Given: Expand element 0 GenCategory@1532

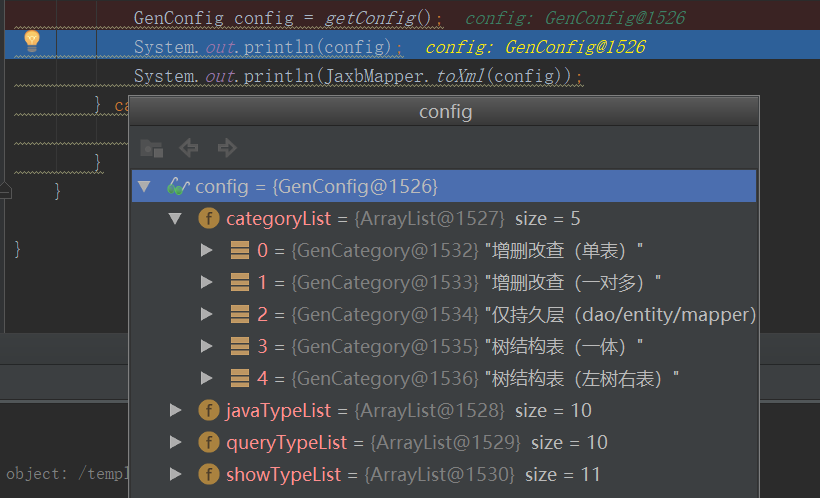Looking at the screenshot, I should pyautogui.click(x=207, y=251).
